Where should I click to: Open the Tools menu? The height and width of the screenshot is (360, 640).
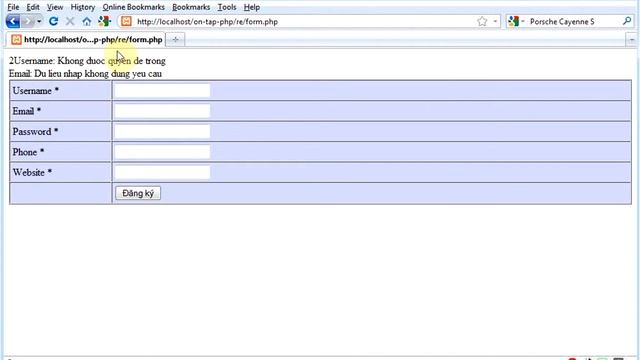click(227, 7)
